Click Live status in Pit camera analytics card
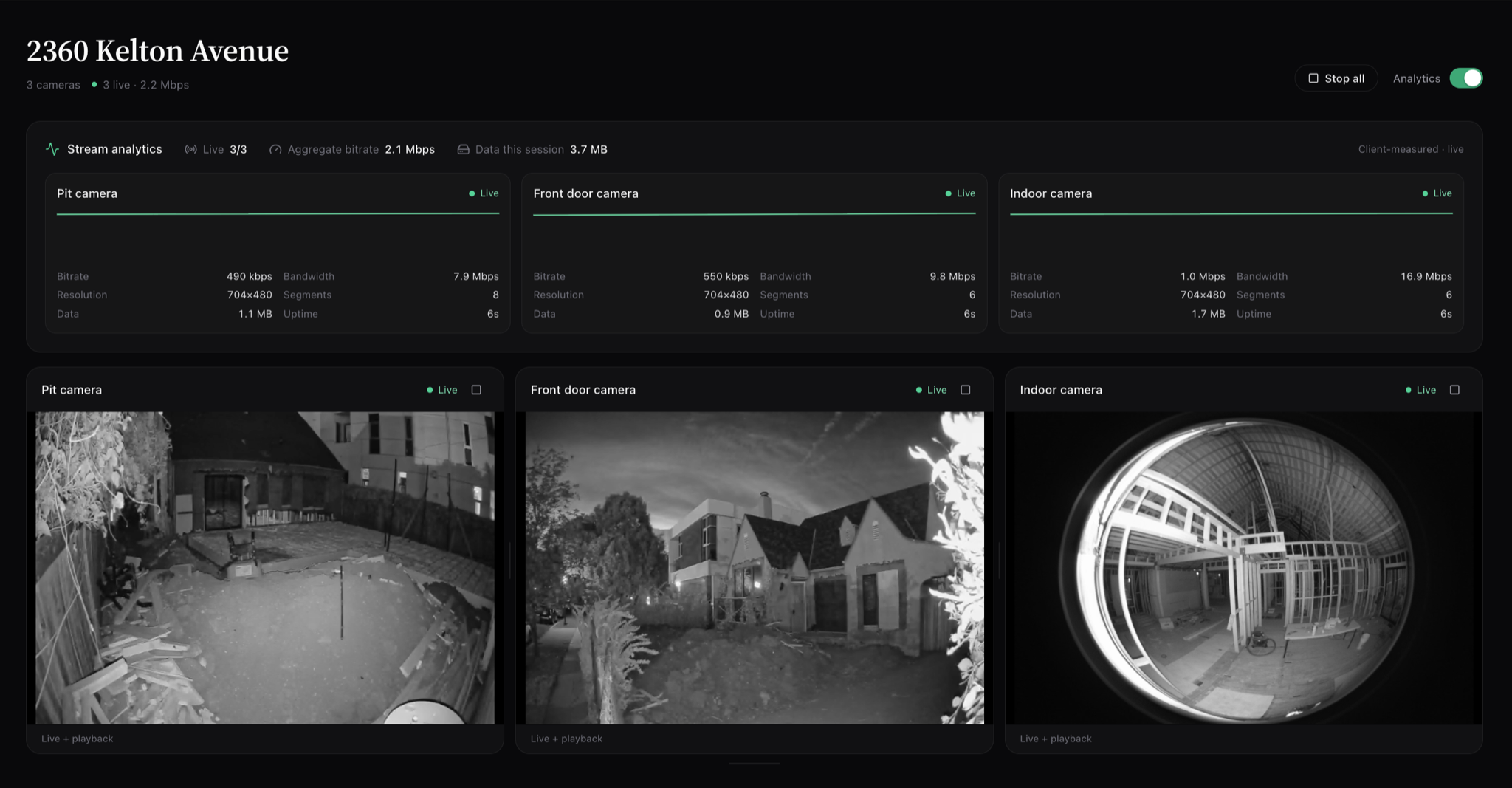The height and width of the screenshot is (788, 1512). click(x=484, y=193)
